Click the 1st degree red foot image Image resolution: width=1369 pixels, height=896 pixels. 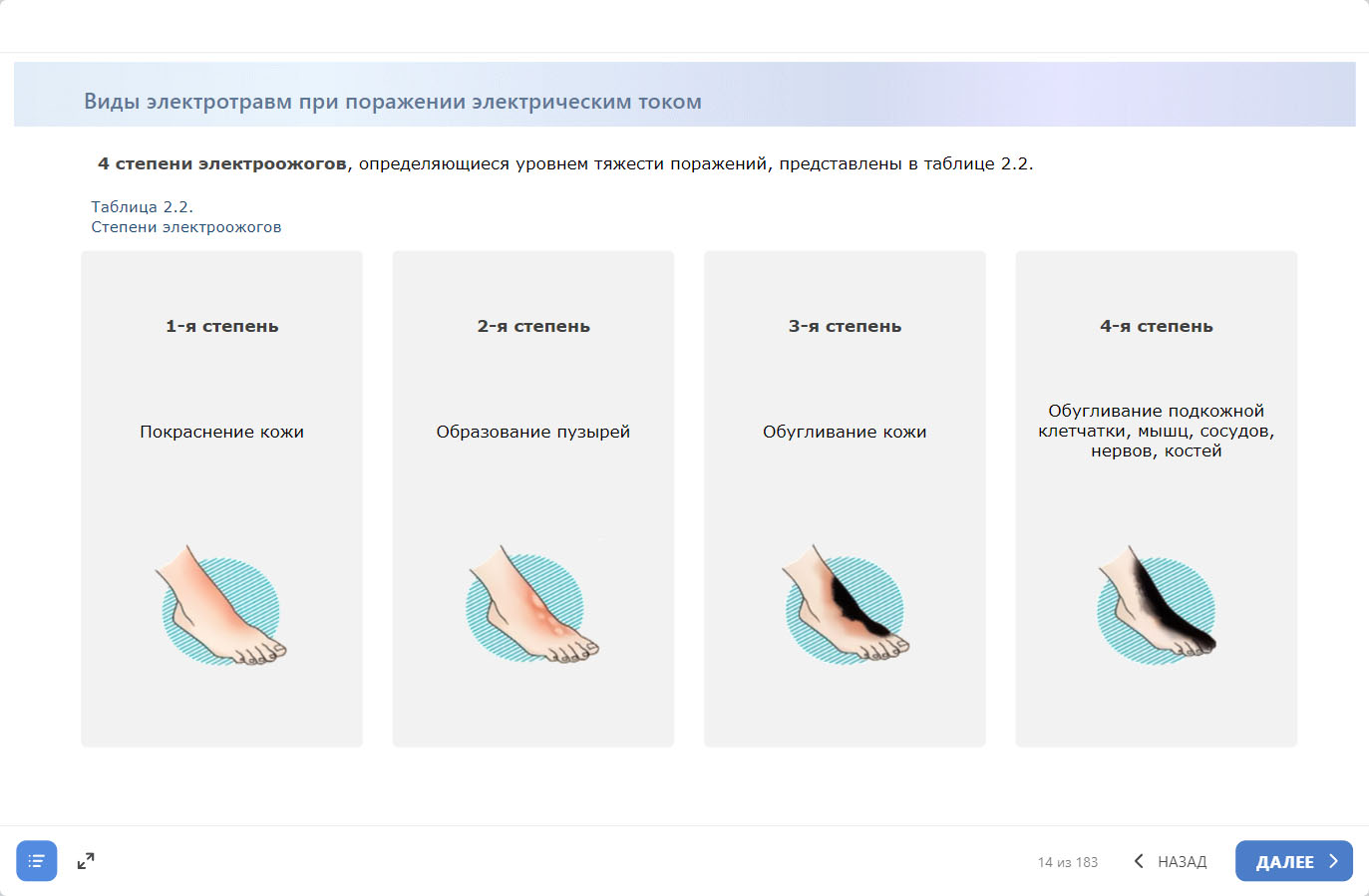tap(221, 606)
